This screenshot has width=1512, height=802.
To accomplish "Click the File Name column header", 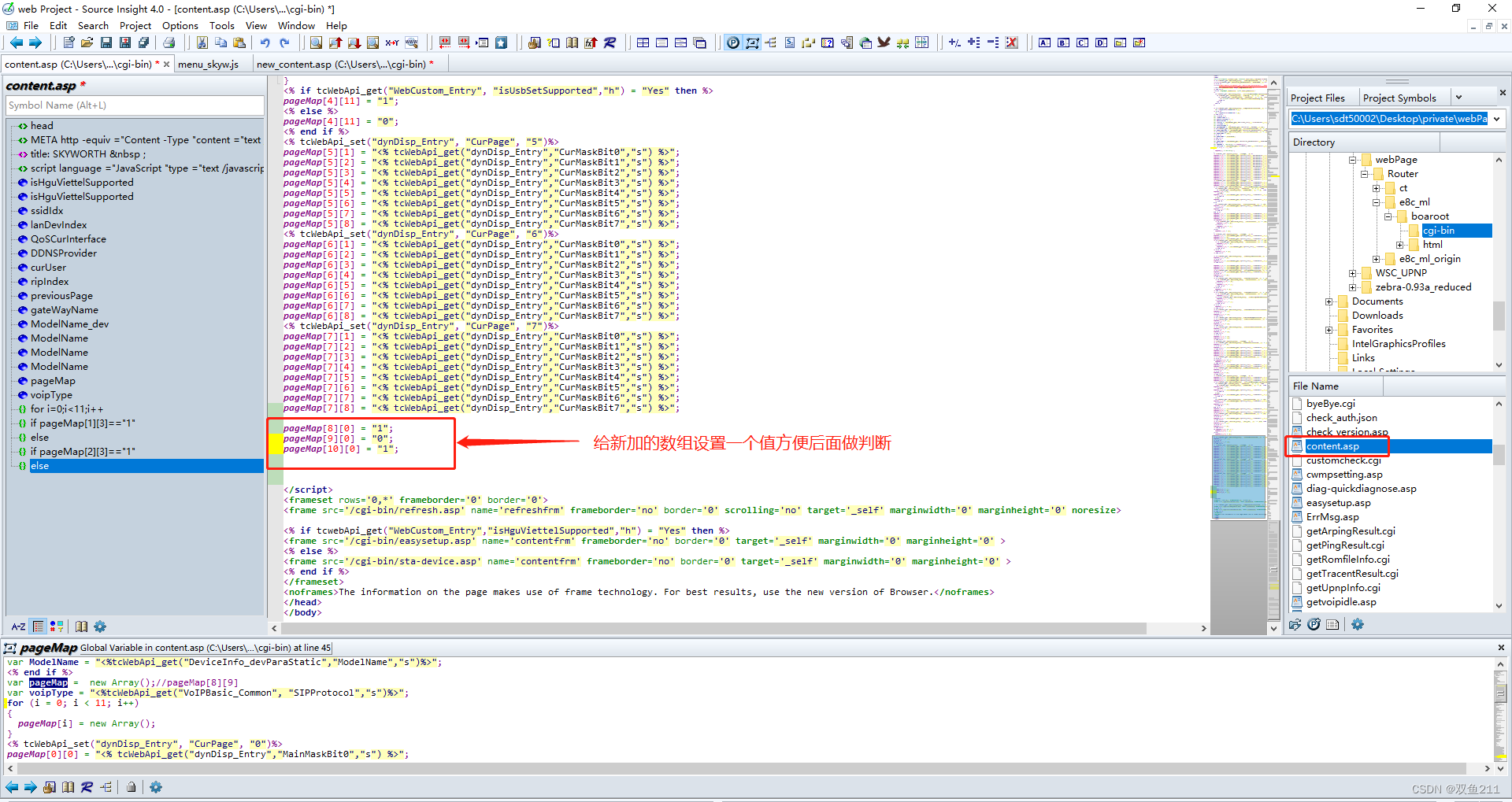I will coord(1335,386).
